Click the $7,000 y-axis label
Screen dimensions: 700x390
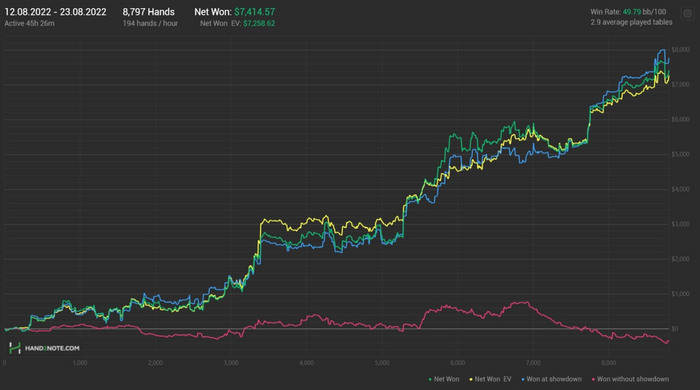(x=680, y=84)
